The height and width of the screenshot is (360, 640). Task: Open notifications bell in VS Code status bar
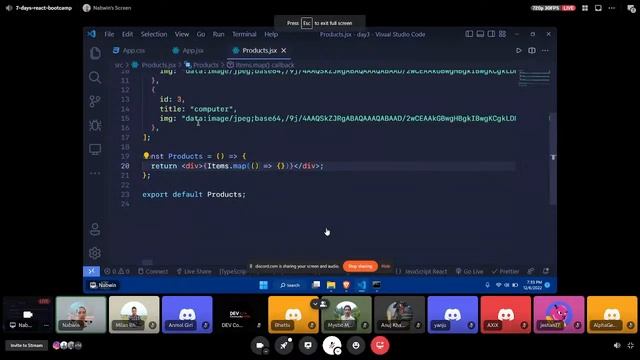tap(546, 271)
